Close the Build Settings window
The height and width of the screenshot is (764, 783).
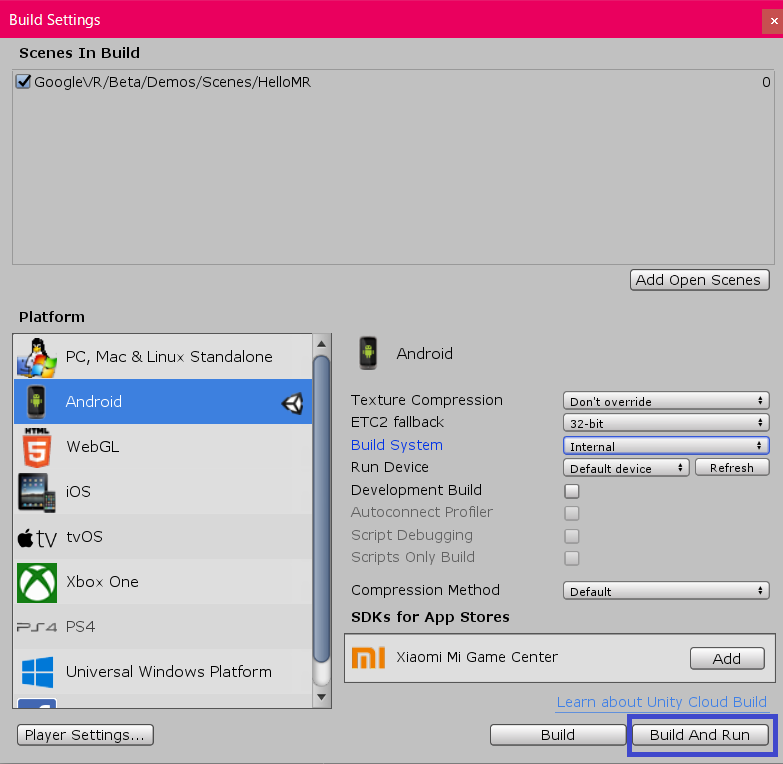pyautogui.click(x=773, y=21)
